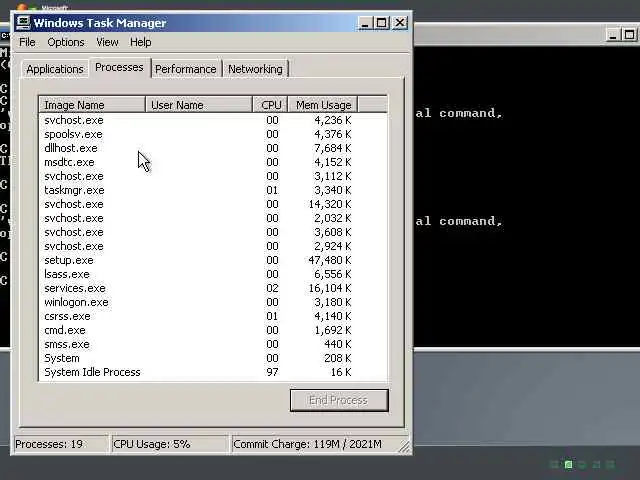Screen dimensions: 640x480
Task: Select svchost.exe using 2,032 K
Action: (x=213, y=218)
